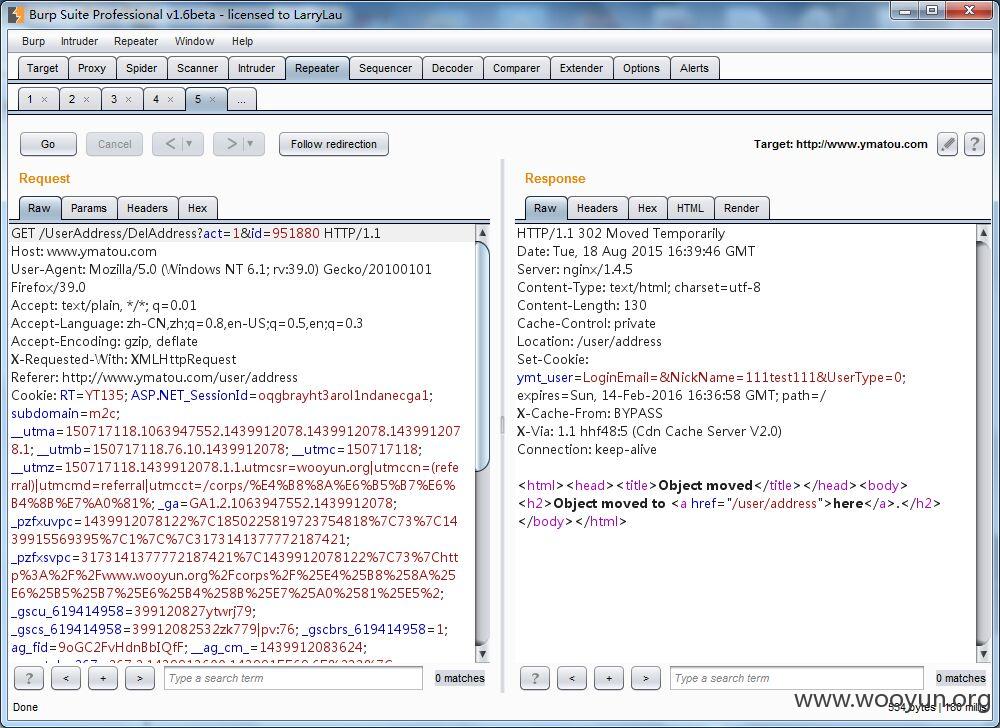Switch to the Alerts tool tab
Screen dimensions: 1000x728
(x=695, y=68)
